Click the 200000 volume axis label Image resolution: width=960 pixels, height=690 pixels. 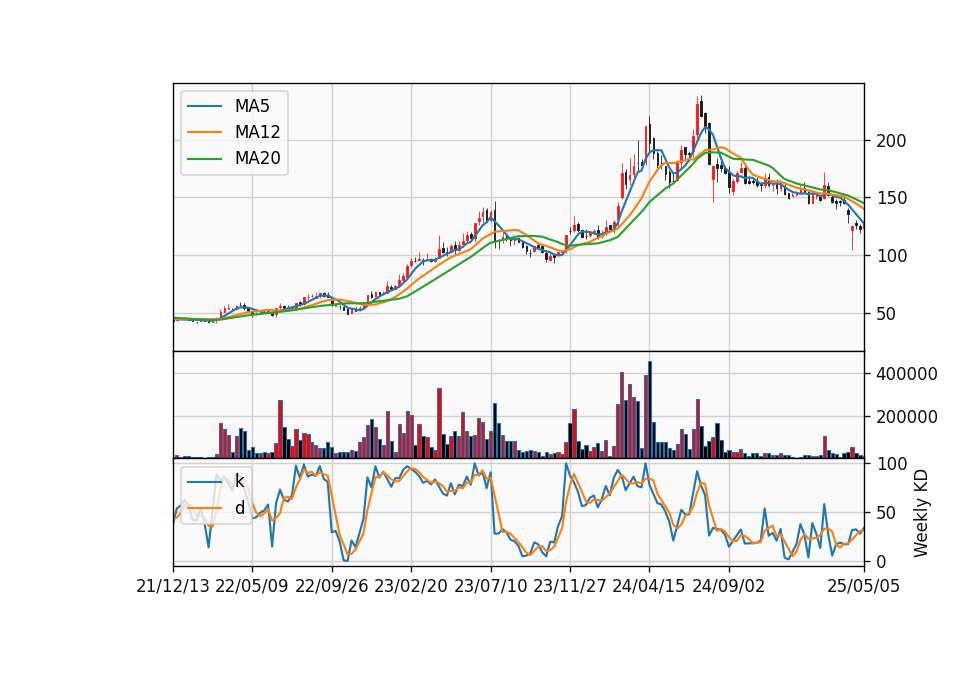[x=907, y=417]
